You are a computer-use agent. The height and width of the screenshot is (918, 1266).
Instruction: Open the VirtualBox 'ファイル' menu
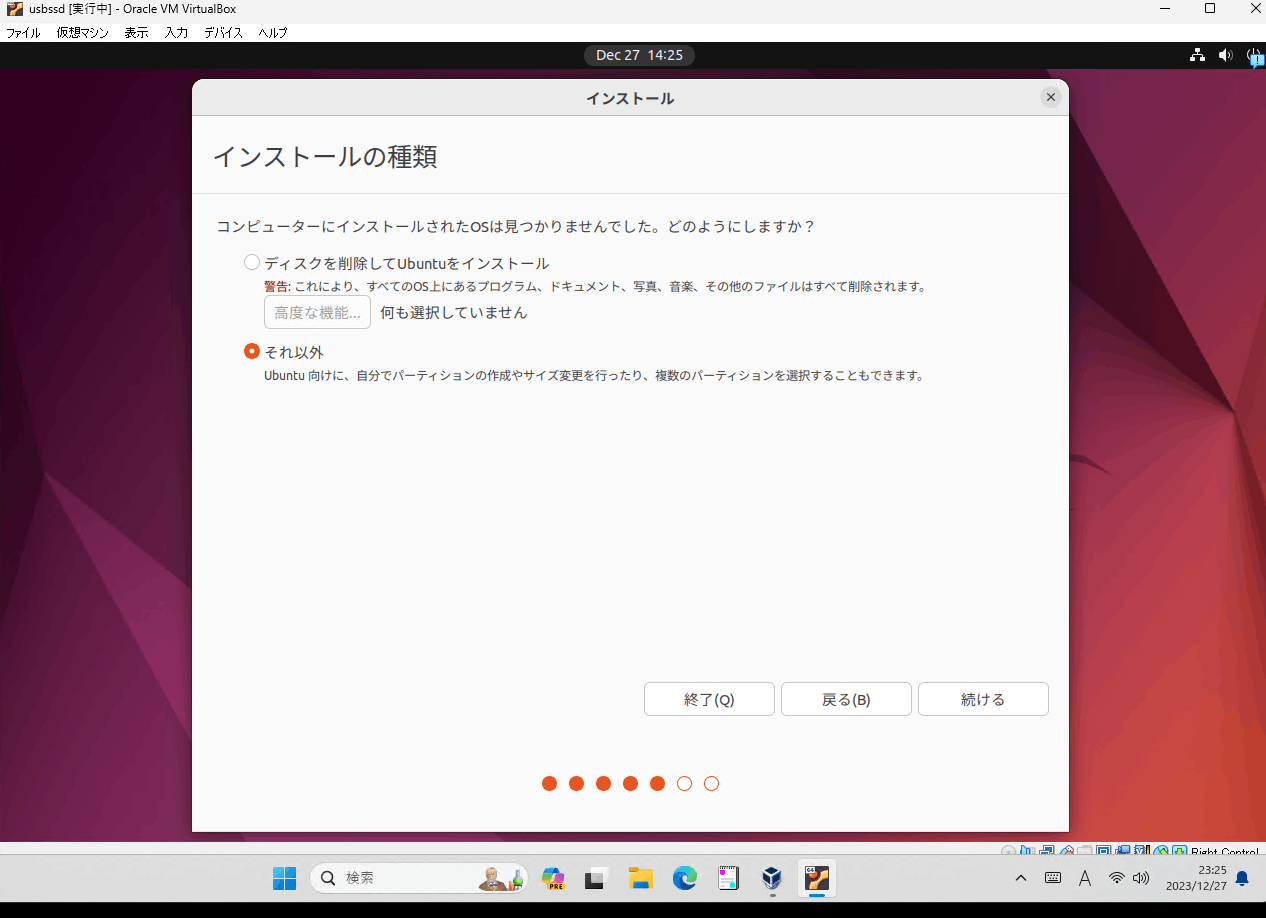coord(23,33)
